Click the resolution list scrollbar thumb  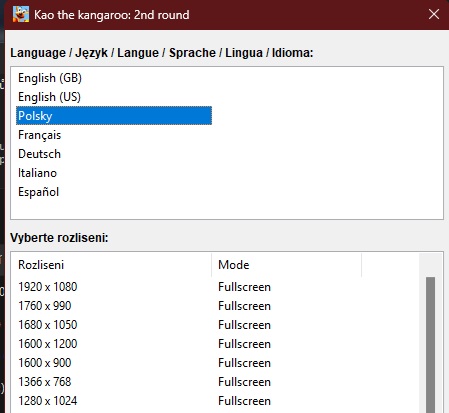[430, 345]
